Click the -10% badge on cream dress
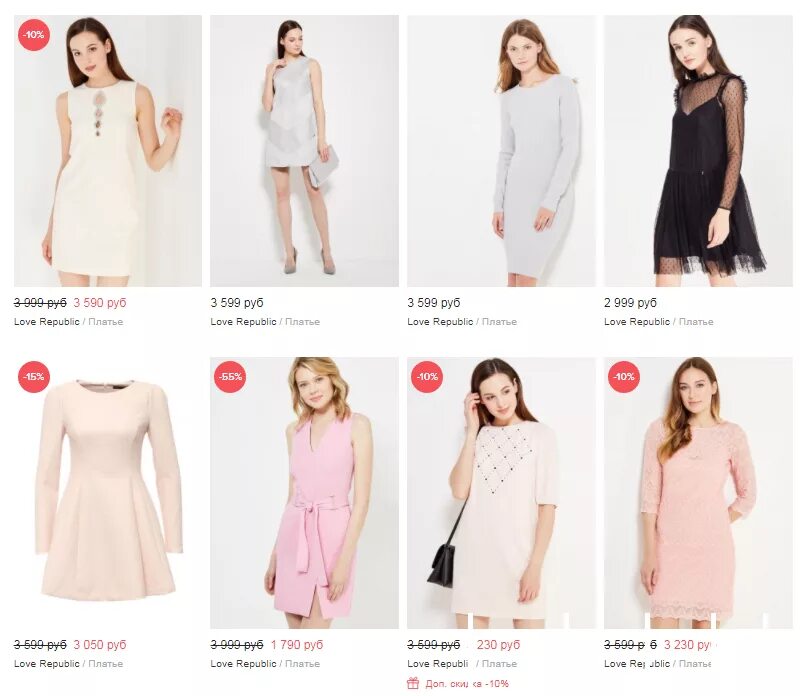The image size is (811, 696). [34, 35]
